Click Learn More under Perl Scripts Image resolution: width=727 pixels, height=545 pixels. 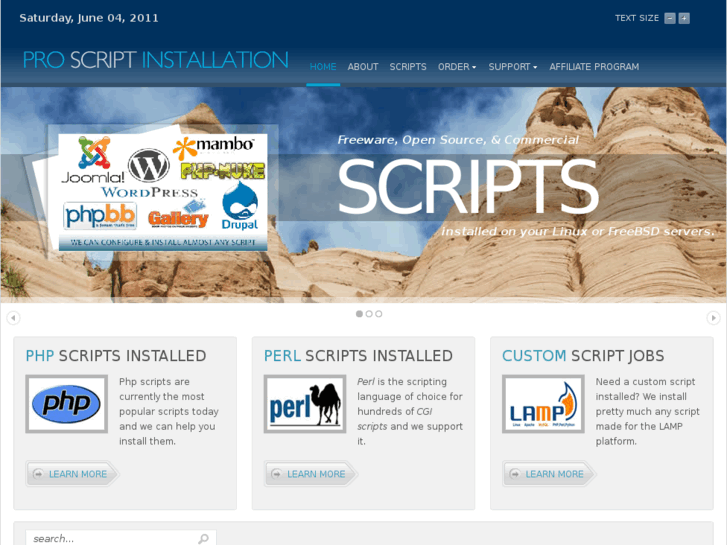(311, 474)
